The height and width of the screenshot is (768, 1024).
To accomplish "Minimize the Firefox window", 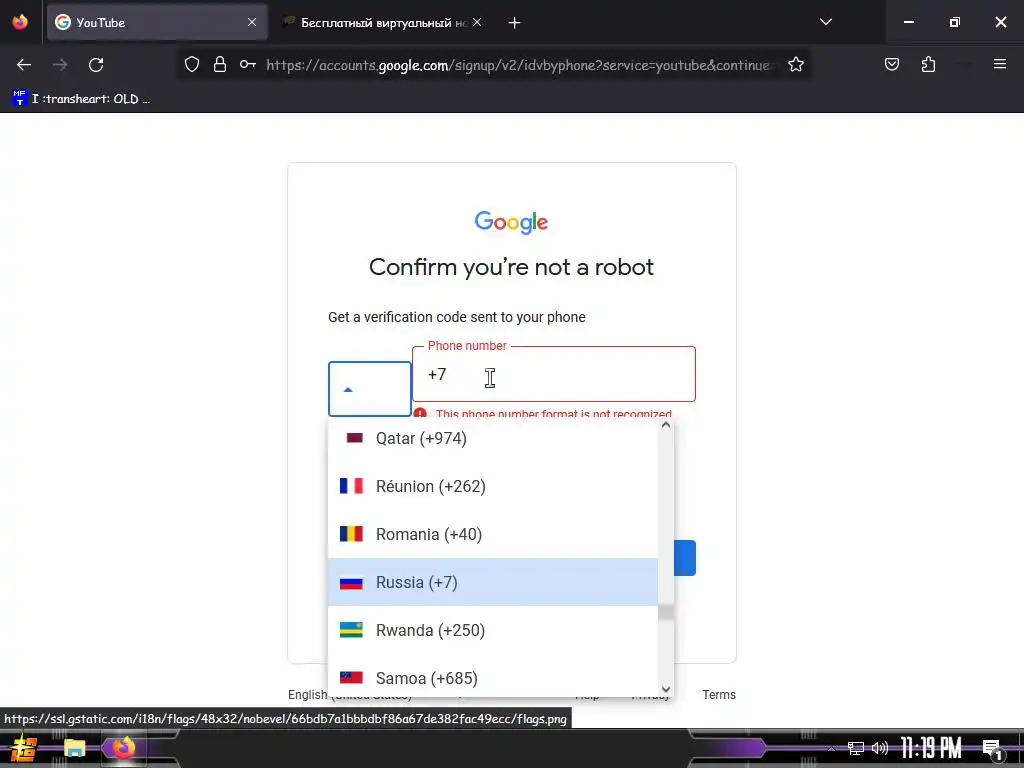I will (x=908, y=22).
